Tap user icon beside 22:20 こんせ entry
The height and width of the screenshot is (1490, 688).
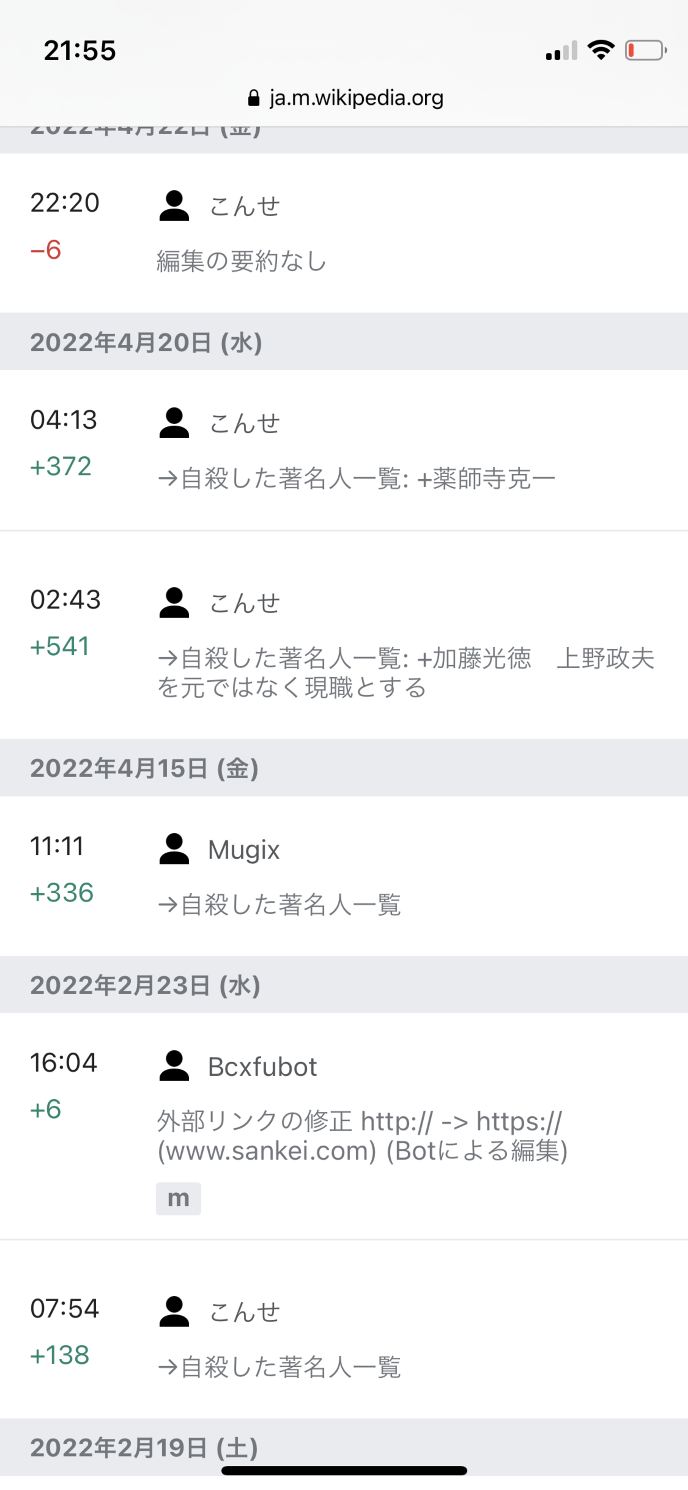click(175, 206)
